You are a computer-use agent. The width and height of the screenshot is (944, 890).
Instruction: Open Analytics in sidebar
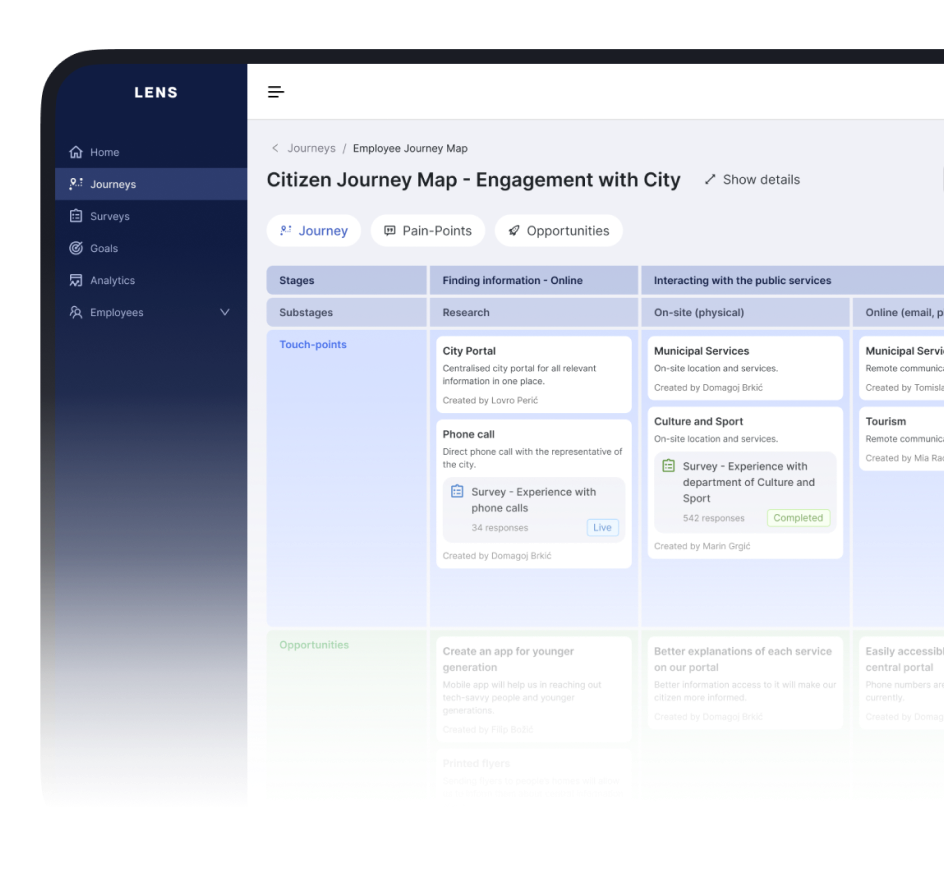pyautogui.click(x=112, y=281)
